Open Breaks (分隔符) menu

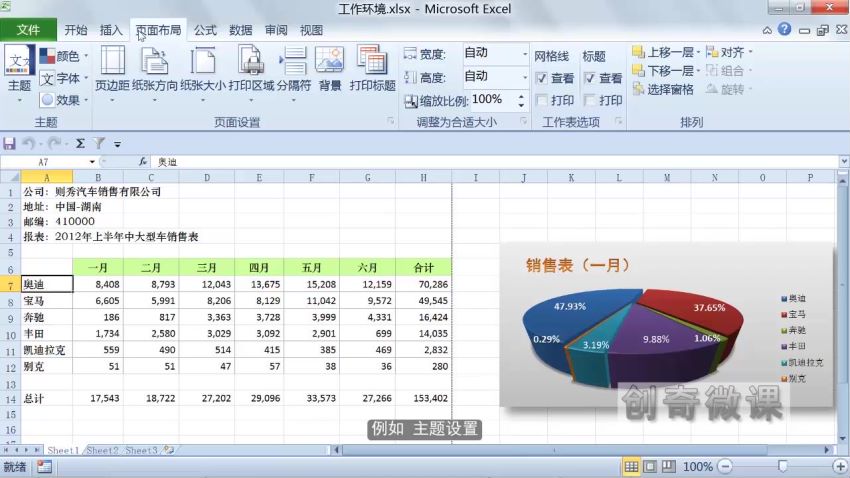[294, 74]
